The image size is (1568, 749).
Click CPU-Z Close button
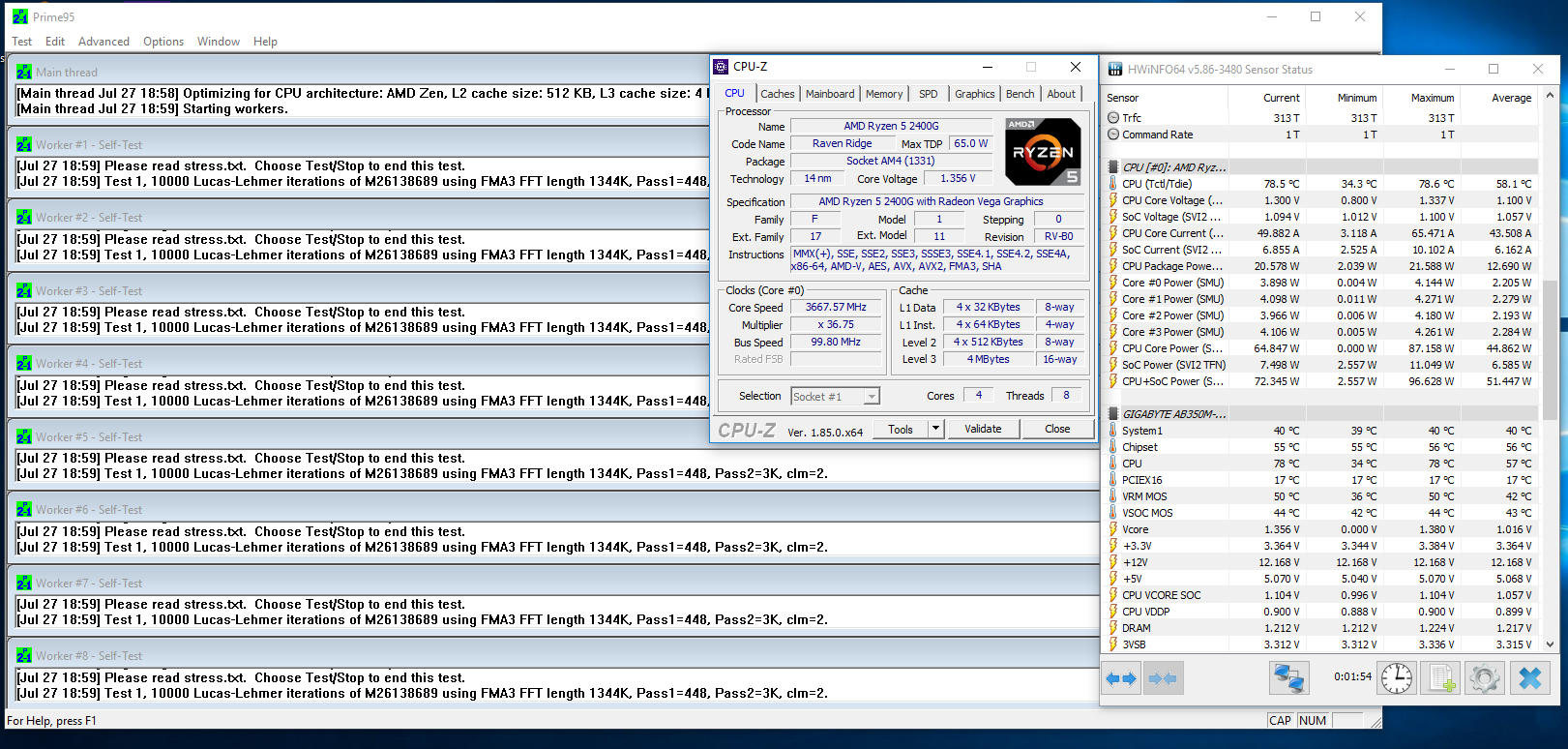pos(1057,429)
